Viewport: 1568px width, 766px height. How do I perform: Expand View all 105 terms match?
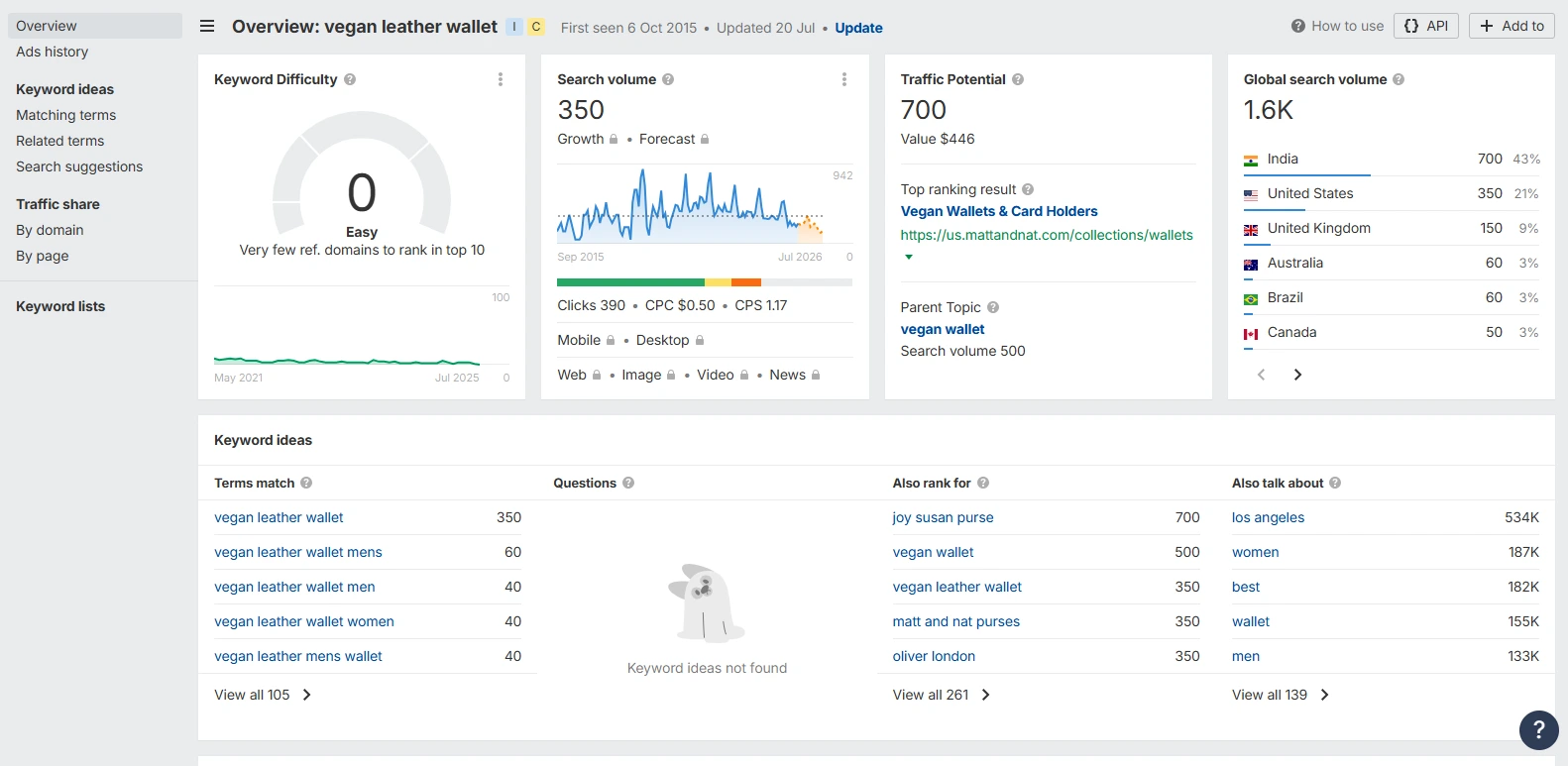coord(263,695)
